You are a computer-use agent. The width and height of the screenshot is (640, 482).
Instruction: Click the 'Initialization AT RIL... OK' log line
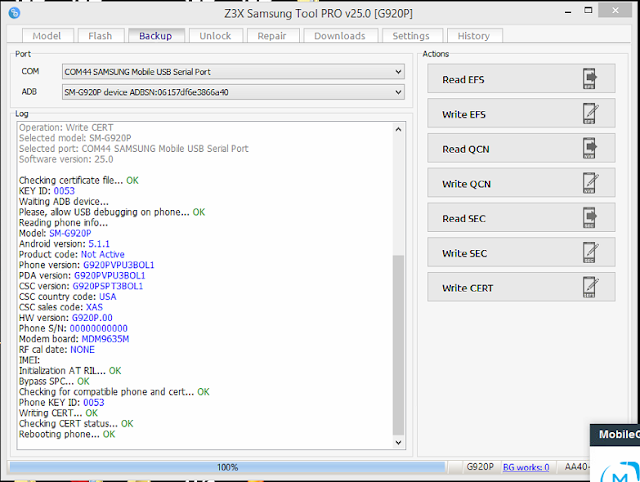point(70,371)
